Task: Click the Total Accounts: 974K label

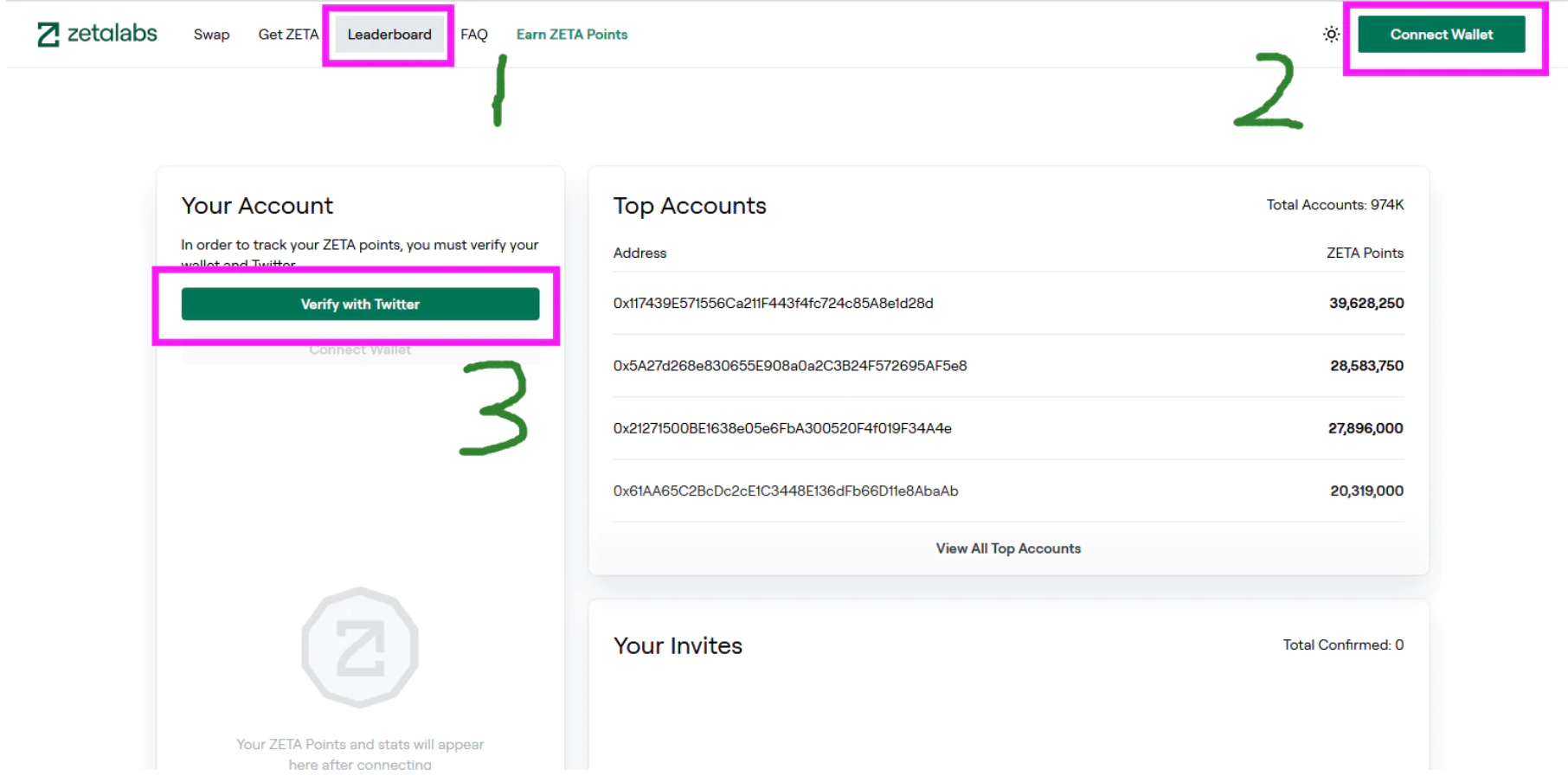Action: point(1335,204)
